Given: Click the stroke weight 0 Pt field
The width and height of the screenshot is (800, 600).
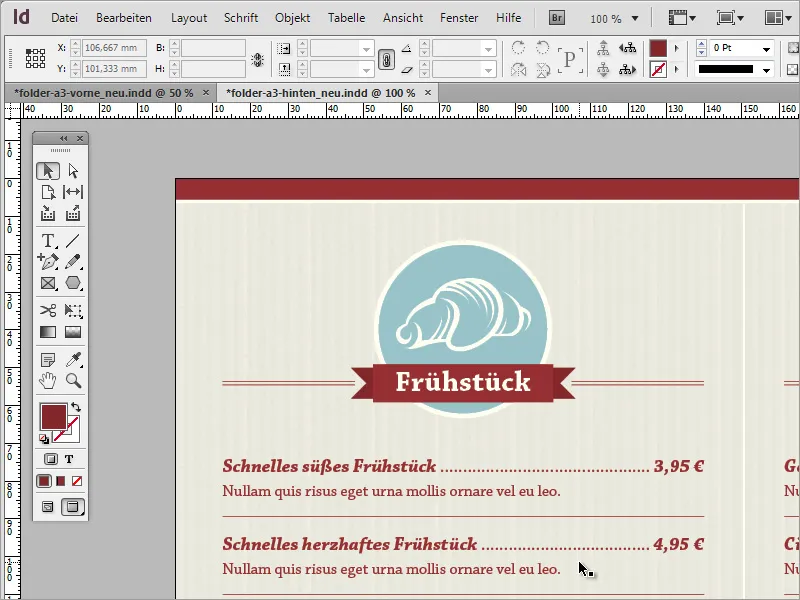Looking at the screenshot, I should (x=734, y=48).
